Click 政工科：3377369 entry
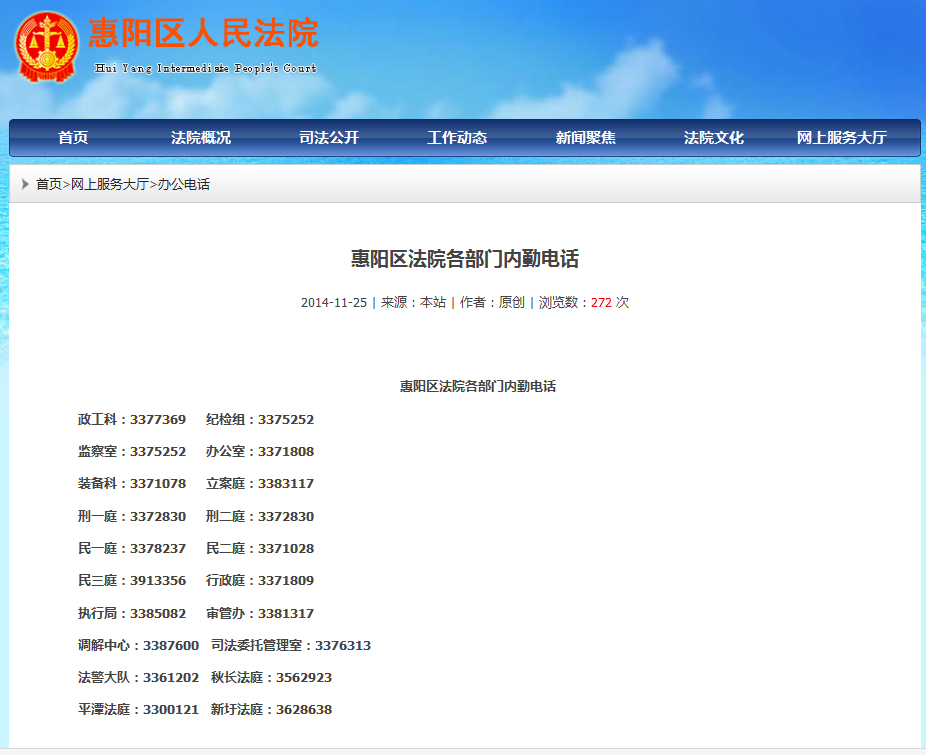This screenshot has width=926, height=755. pyautogui.click(x=132, y=419)
